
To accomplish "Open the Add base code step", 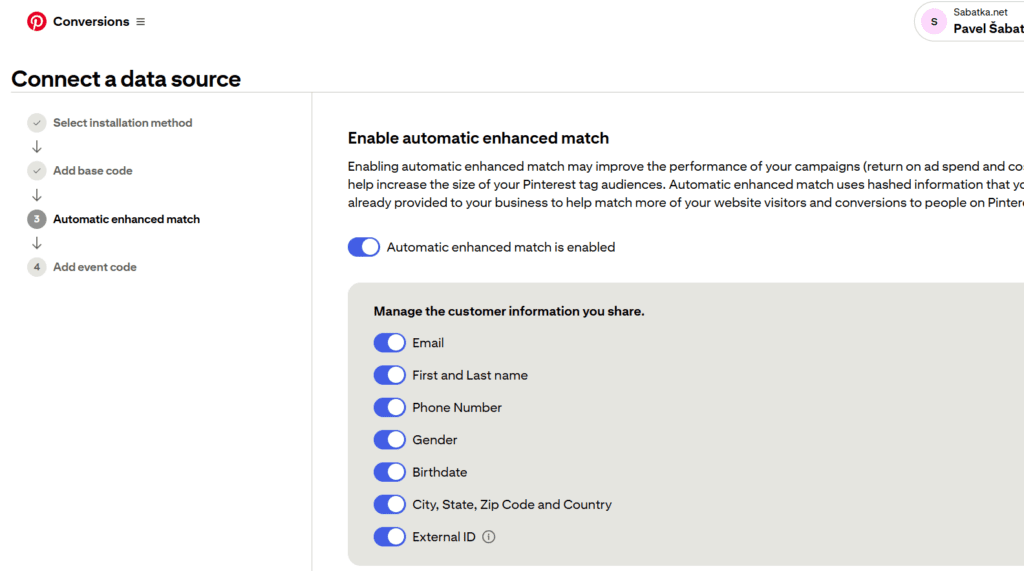I will [x=93, y=171].
